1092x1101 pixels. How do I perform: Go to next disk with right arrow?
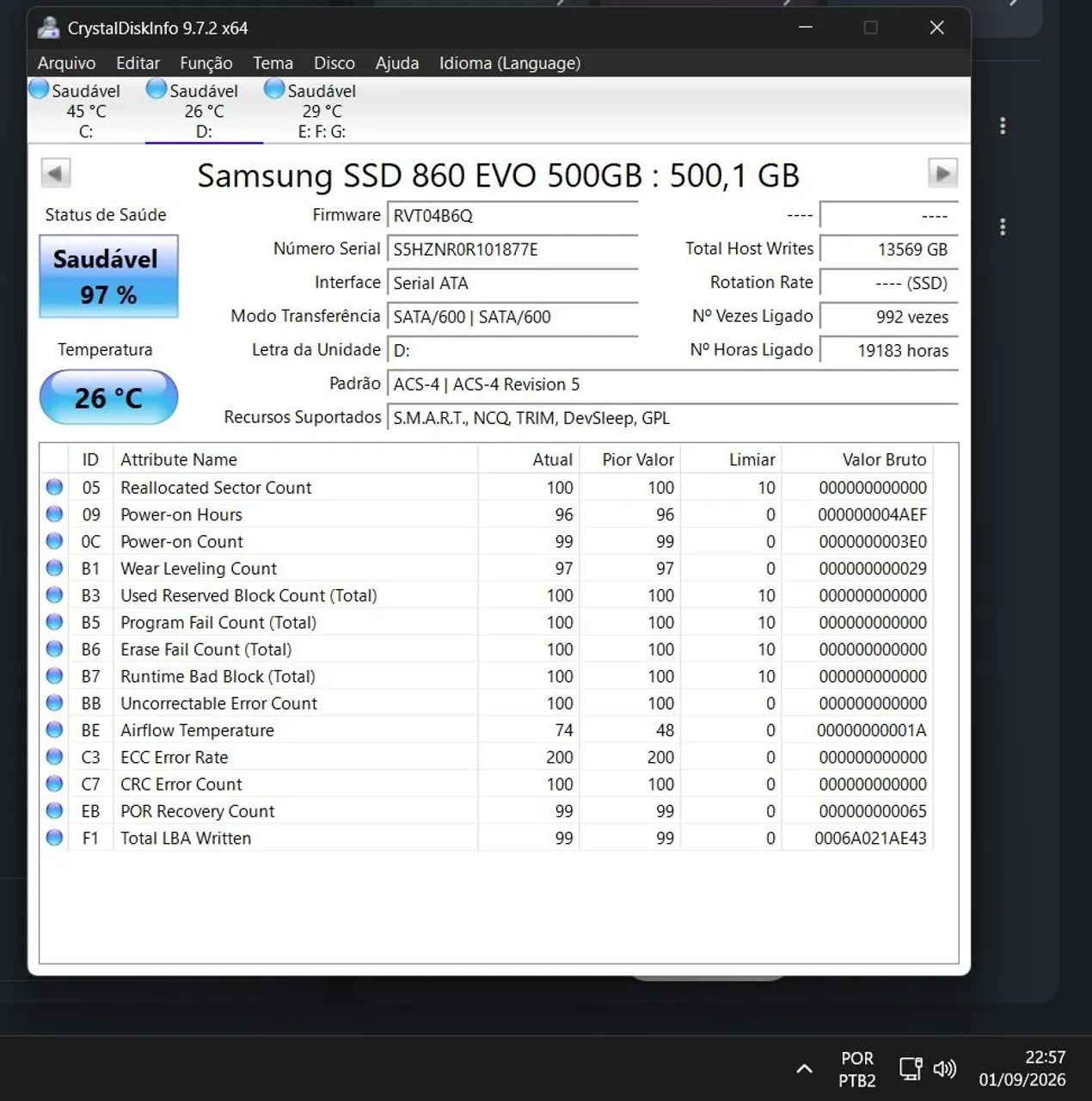click(x=942, y=174)
